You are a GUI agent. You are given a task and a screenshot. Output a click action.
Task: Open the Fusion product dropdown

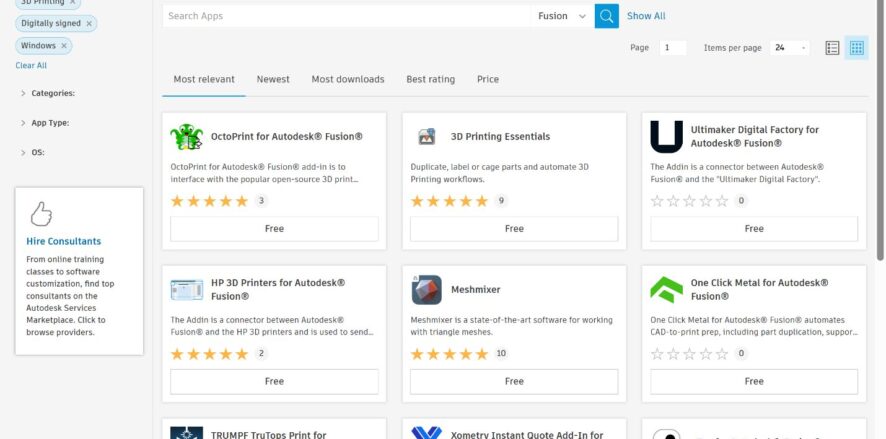click(562, 16)
